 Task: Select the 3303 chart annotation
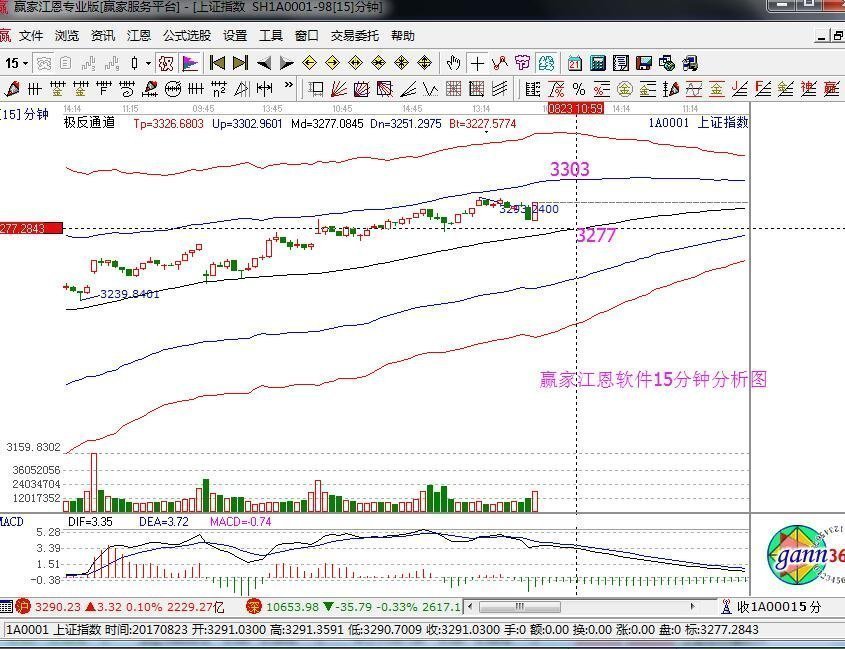(570, 169)
